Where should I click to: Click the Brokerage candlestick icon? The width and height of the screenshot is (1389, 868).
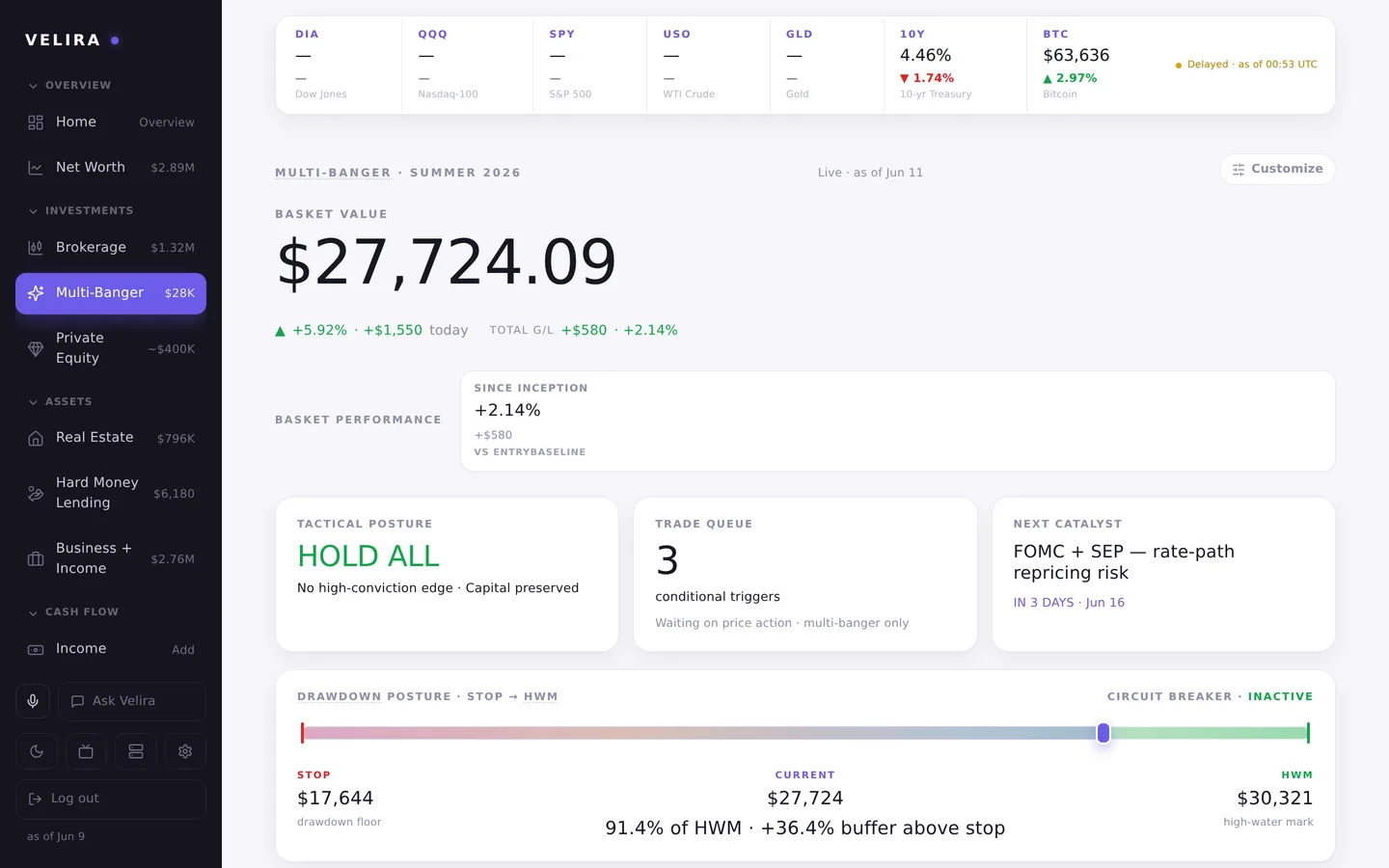(36, 248)
